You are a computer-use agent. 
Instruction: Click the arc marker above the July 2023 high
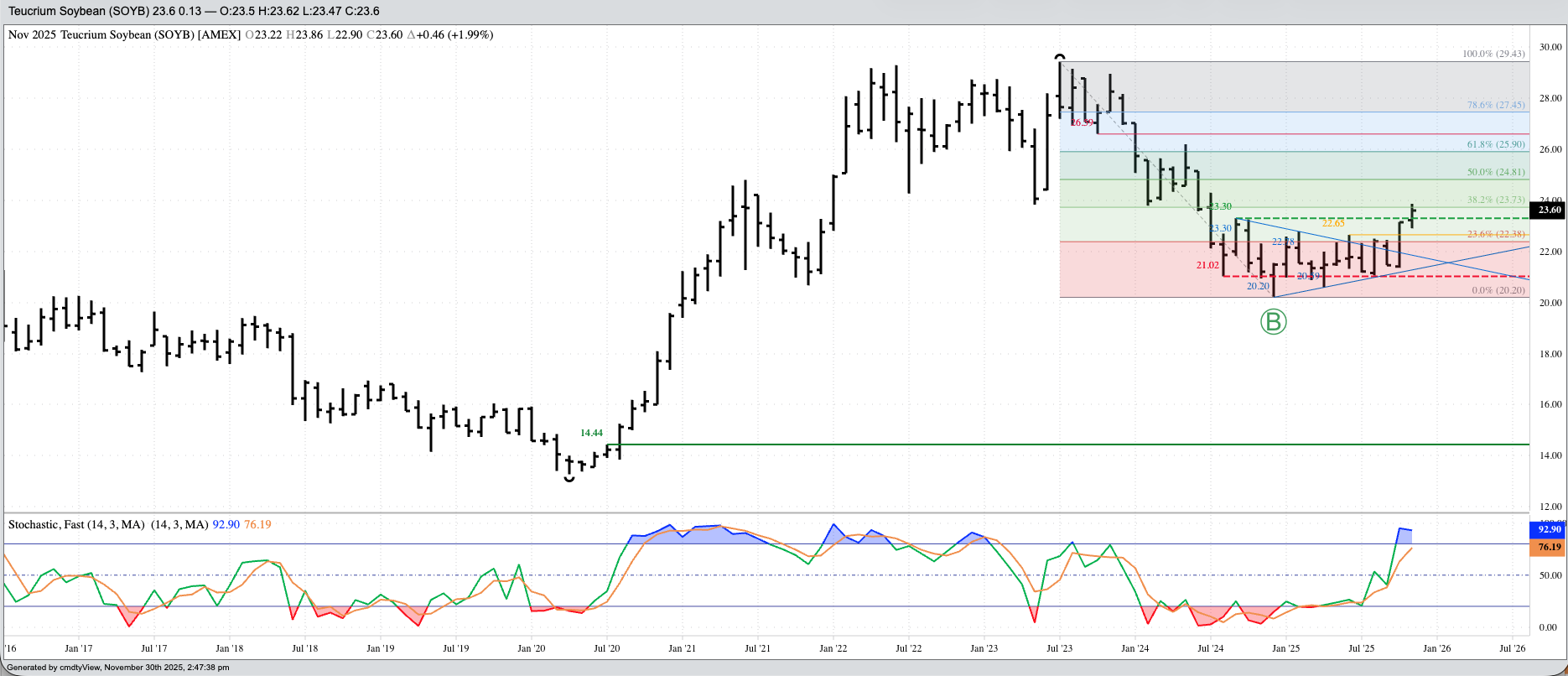[1060, 57]
